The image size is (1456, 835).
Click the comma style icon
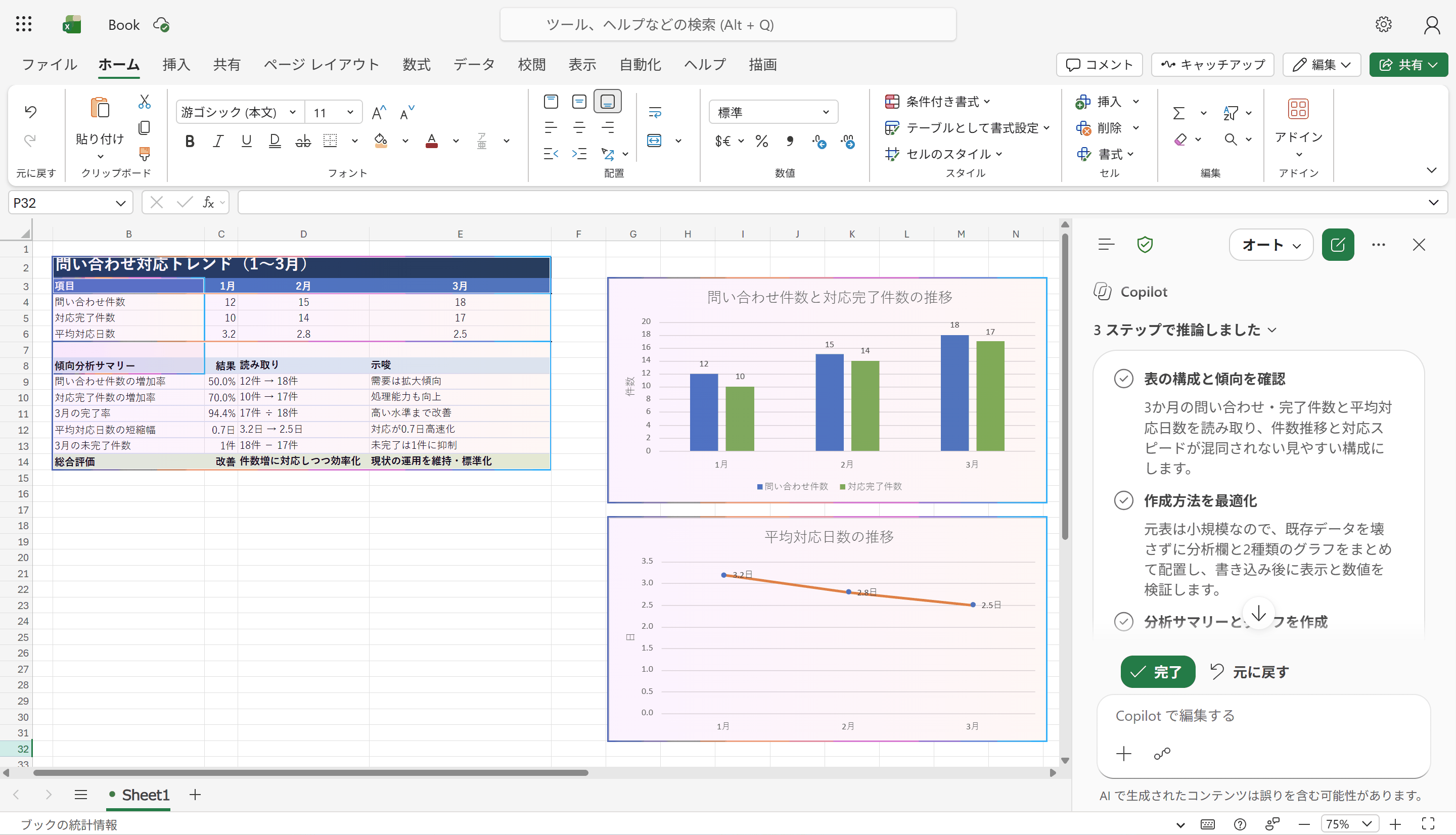790,141
